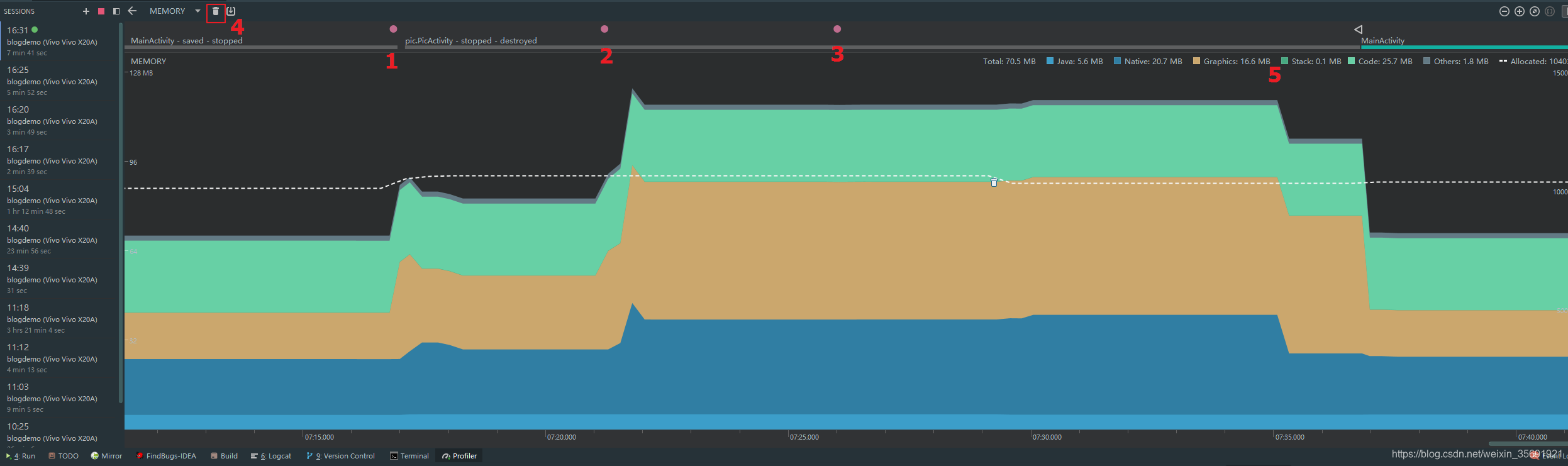Image resolution: width=1568 pixels, height=466 pixels.
Task: Click the second pink user event dot
Action: pyautogui.click(x=604, y=29)
